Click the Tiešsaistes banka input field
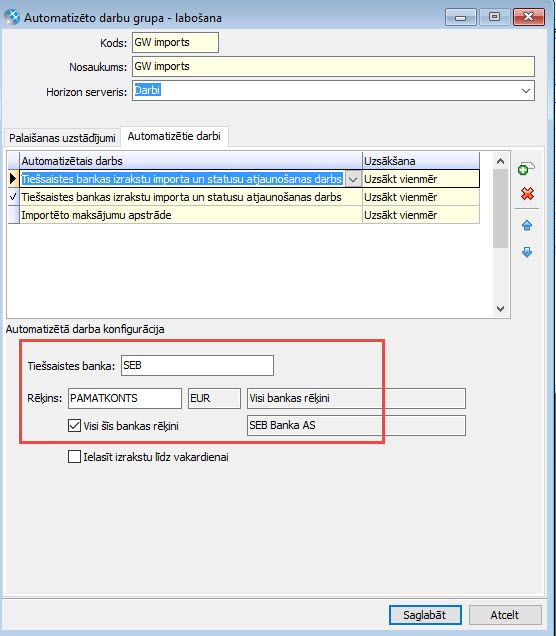This screenshot has width=556, height=636. click(x=197, y=365)
